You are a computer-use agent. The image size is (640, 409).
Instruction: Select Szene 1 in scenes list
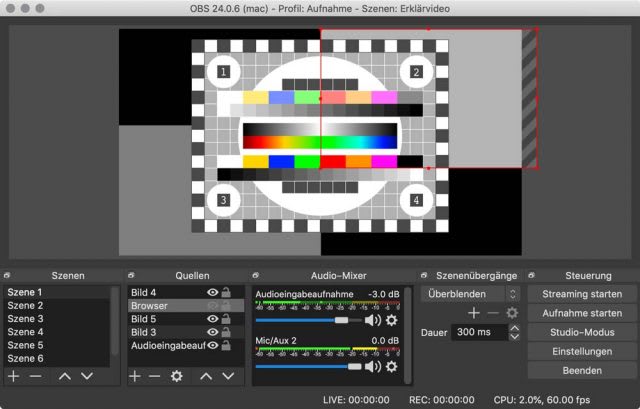point(56,292)
